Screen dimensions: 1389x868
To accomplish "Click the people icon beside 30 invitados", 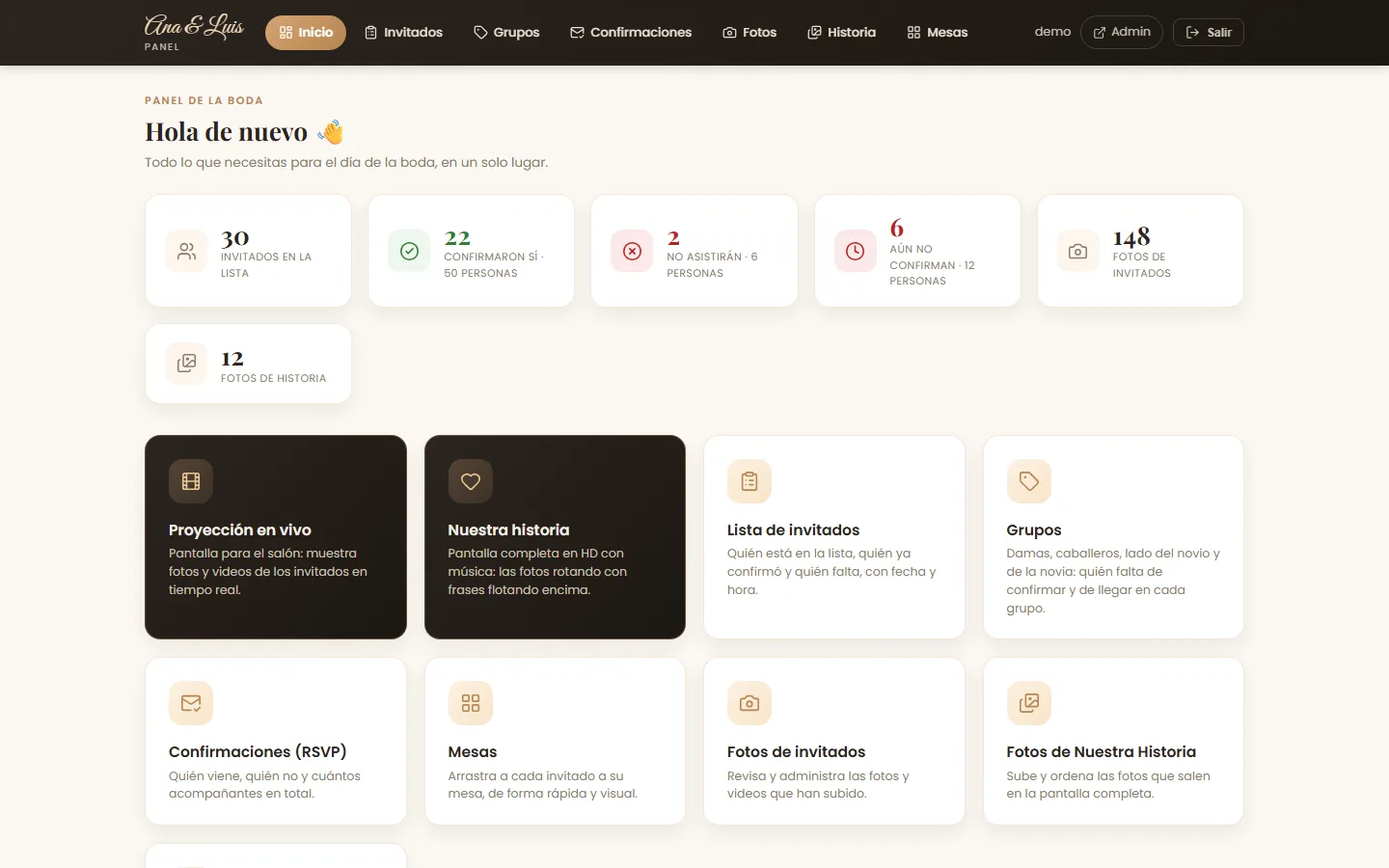I will pyautogui.click(x=186, y=251).
